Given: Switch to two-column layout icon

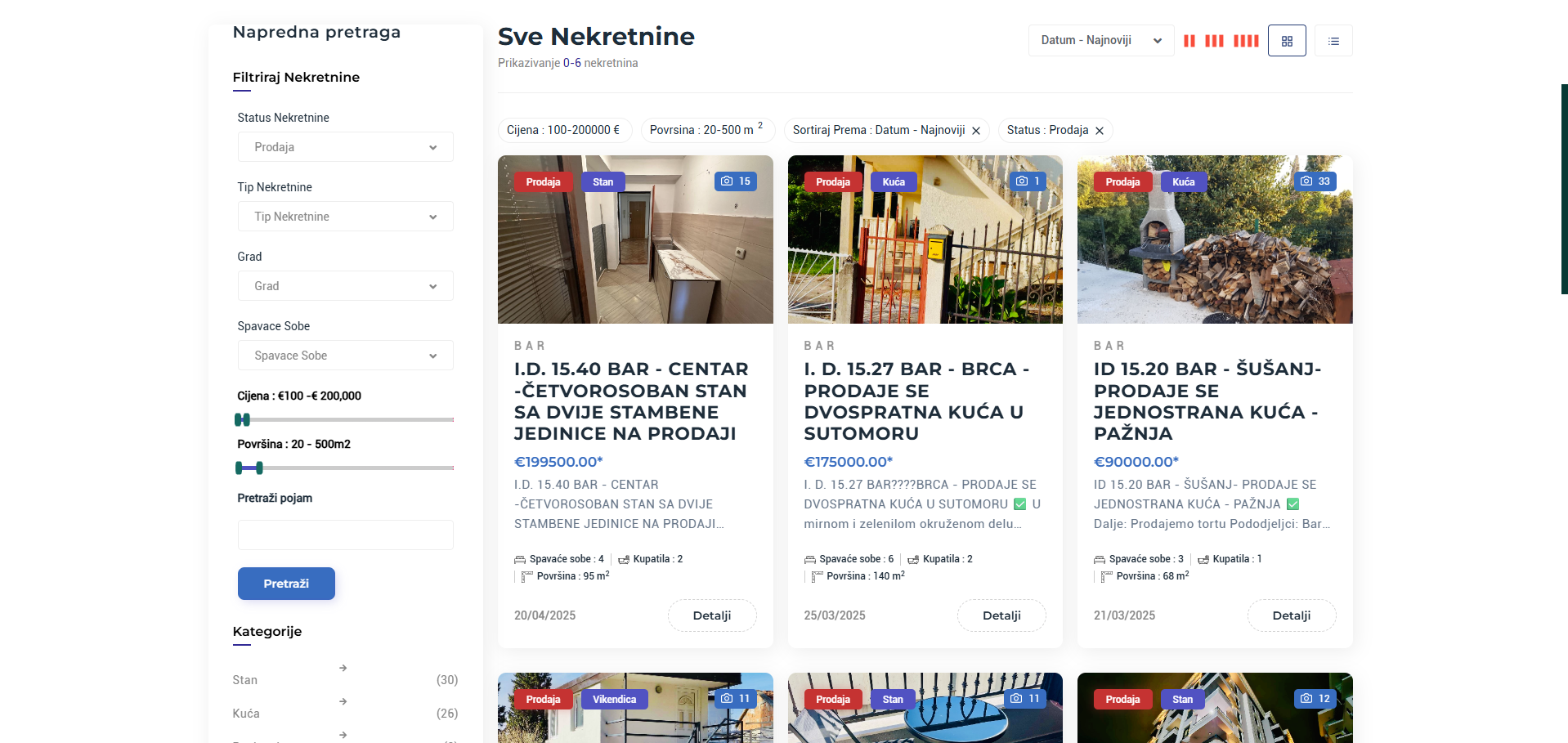Looking at the screenshot, I should [1189, 41].
